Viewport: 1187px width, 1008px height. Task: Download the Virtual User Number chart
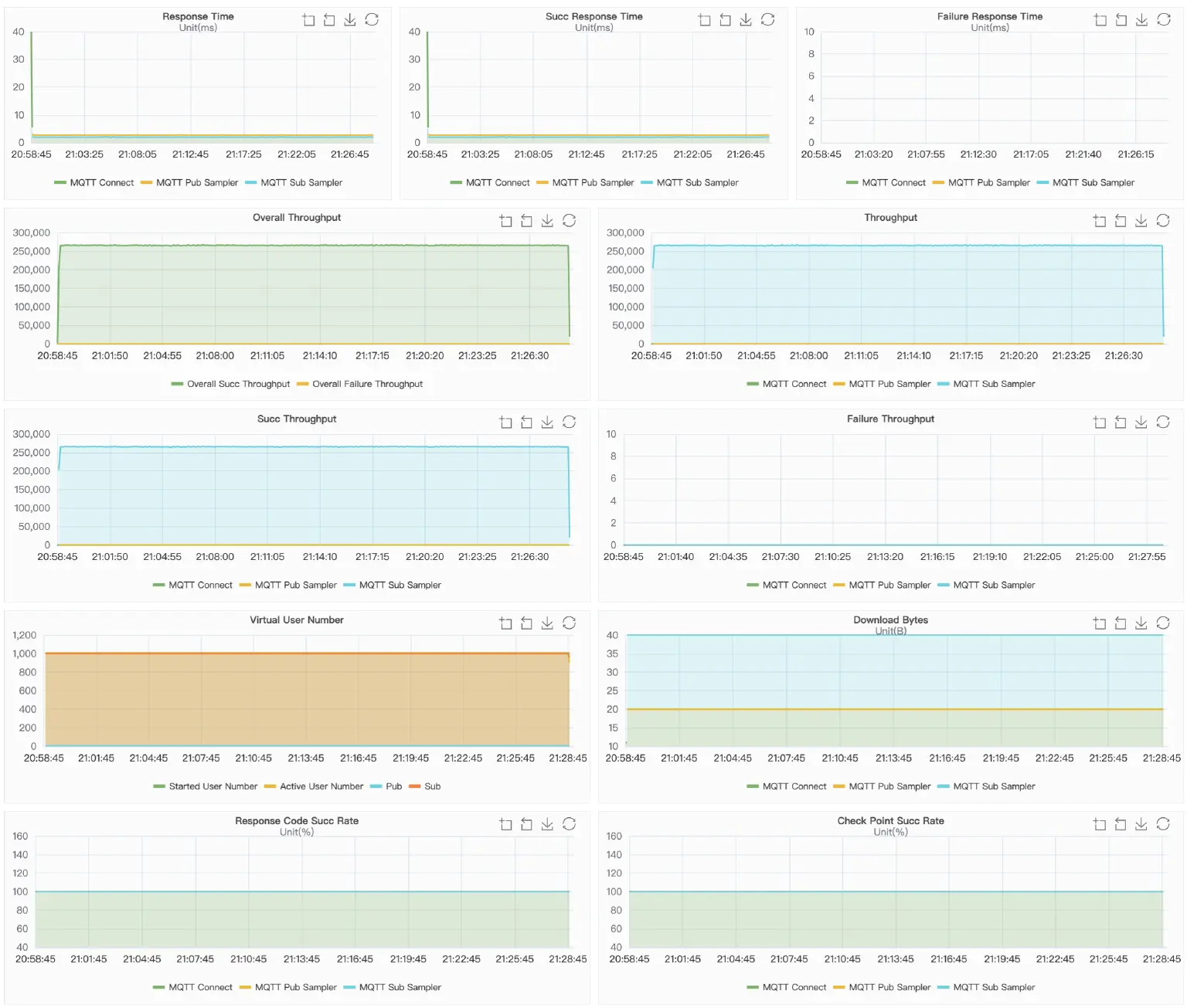click(547, 623)
